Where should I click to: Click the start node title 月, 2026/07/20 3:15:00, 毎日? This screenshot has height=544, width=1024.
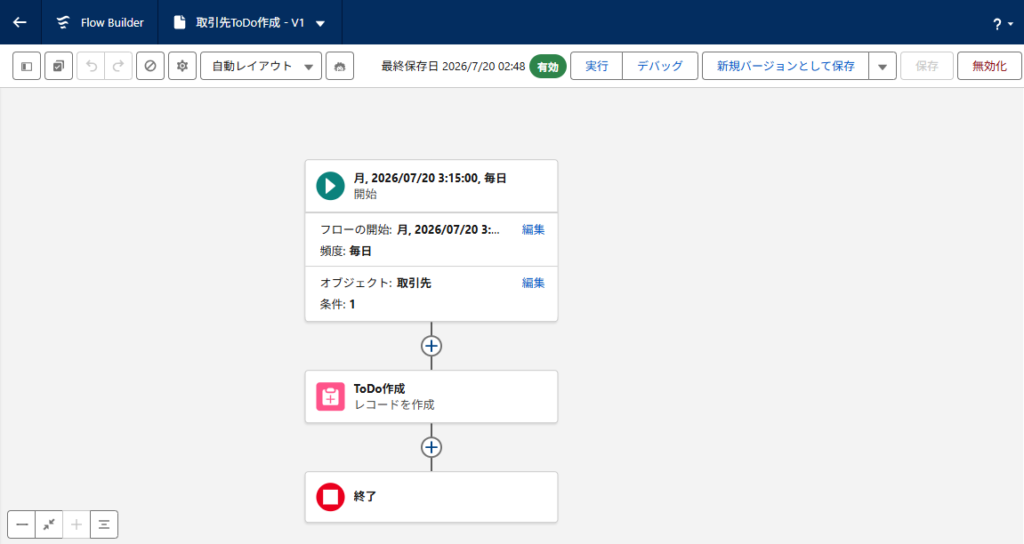point(430,178)
